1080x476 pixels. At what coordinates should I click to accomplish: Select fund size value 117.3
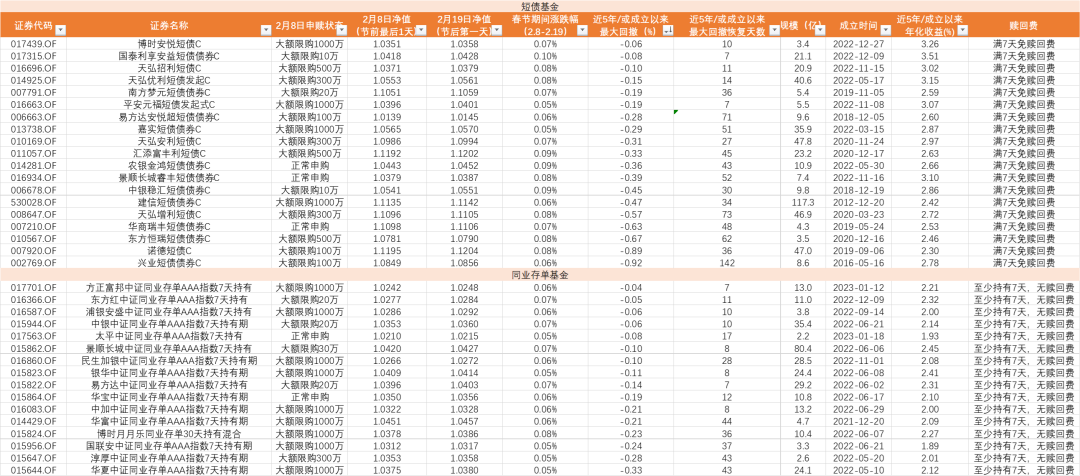coord(802,202)
